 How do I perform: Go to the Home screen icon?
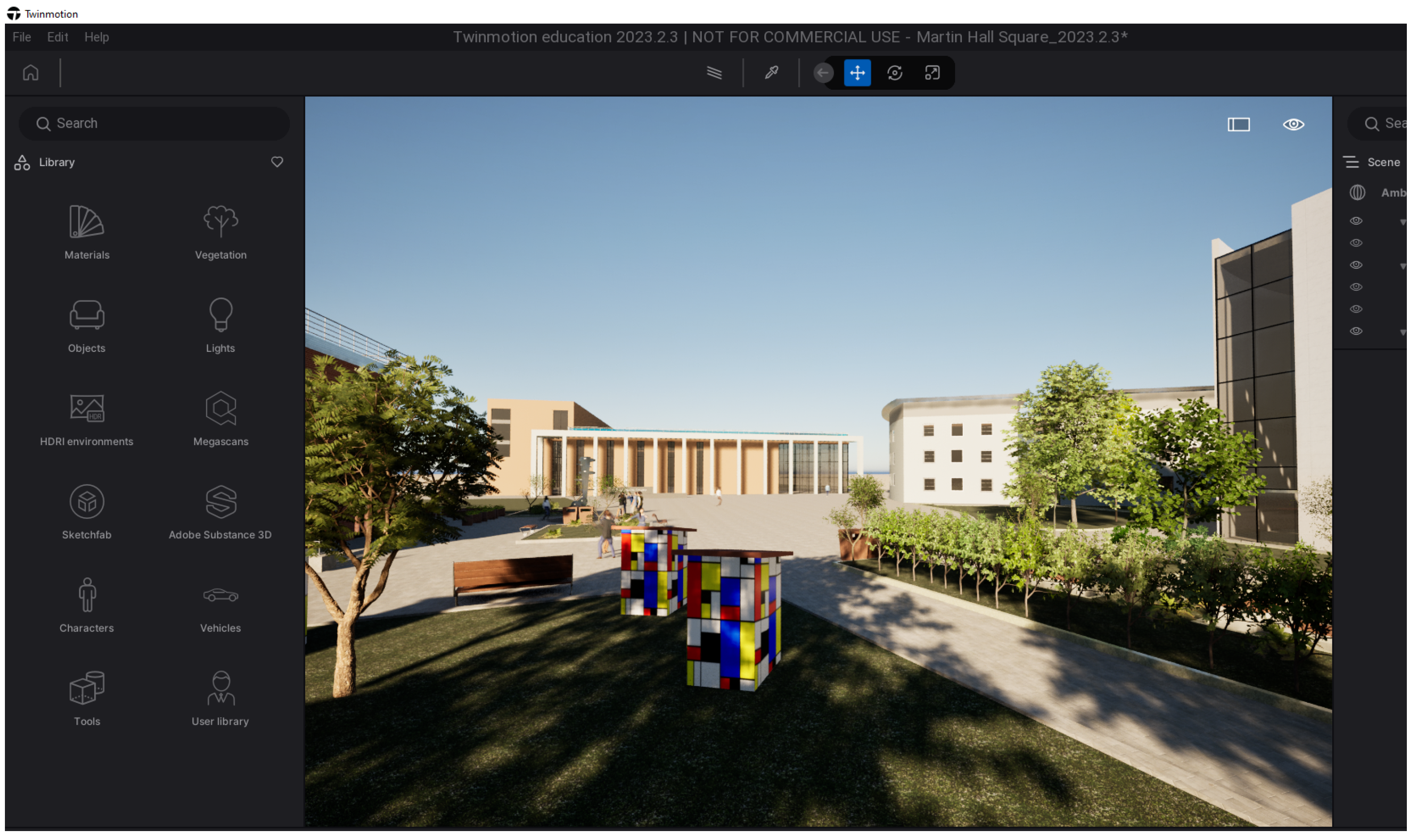click(x=30, y=72)
